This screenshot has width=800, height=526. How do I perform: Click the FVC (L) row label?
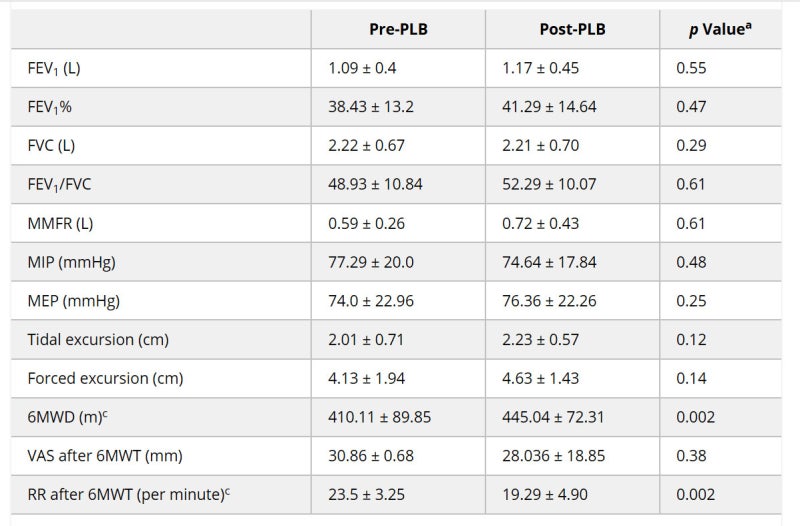point(51,145)
